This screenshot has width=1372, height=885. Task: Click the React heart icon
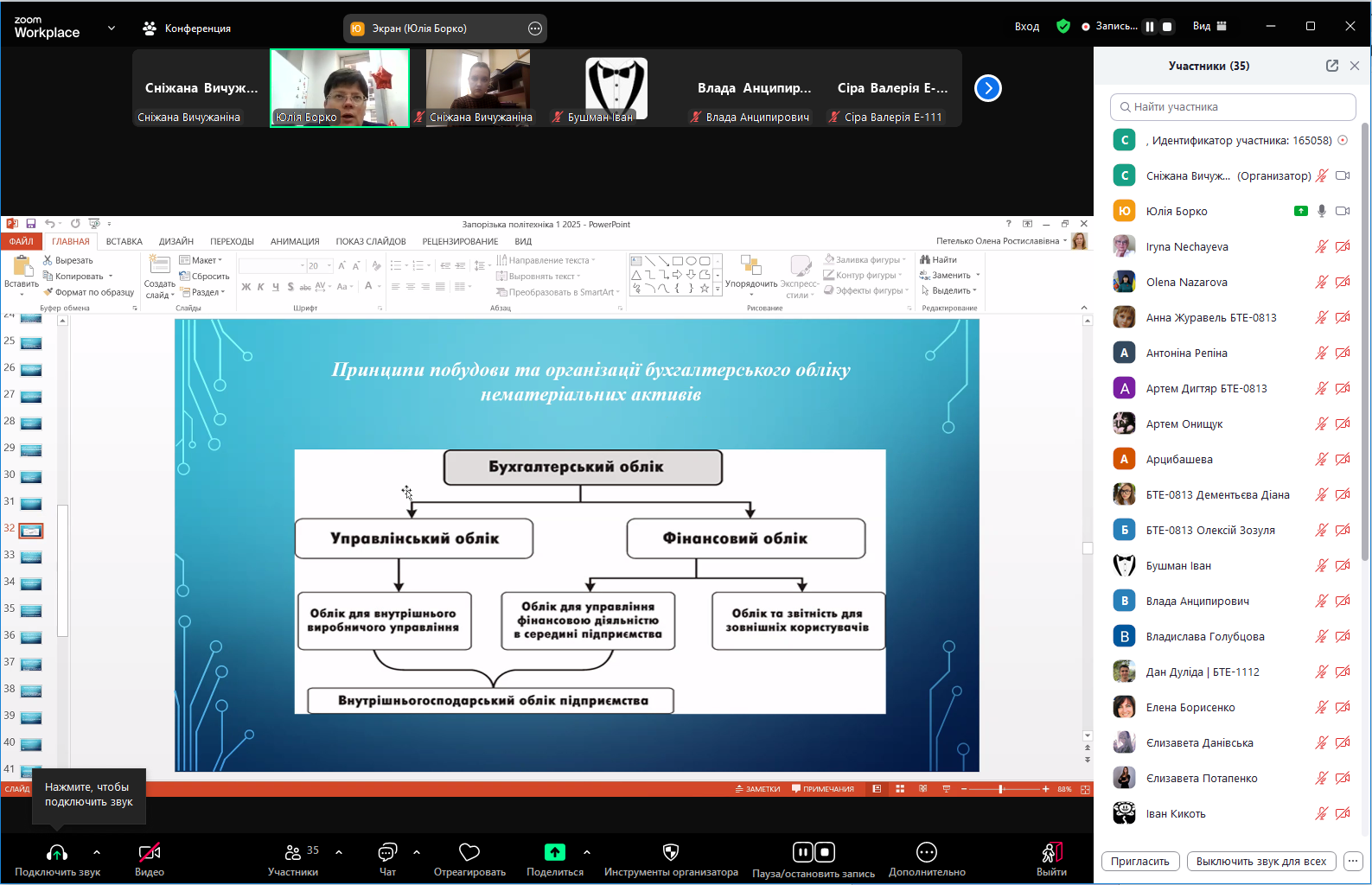pos(469,853)
